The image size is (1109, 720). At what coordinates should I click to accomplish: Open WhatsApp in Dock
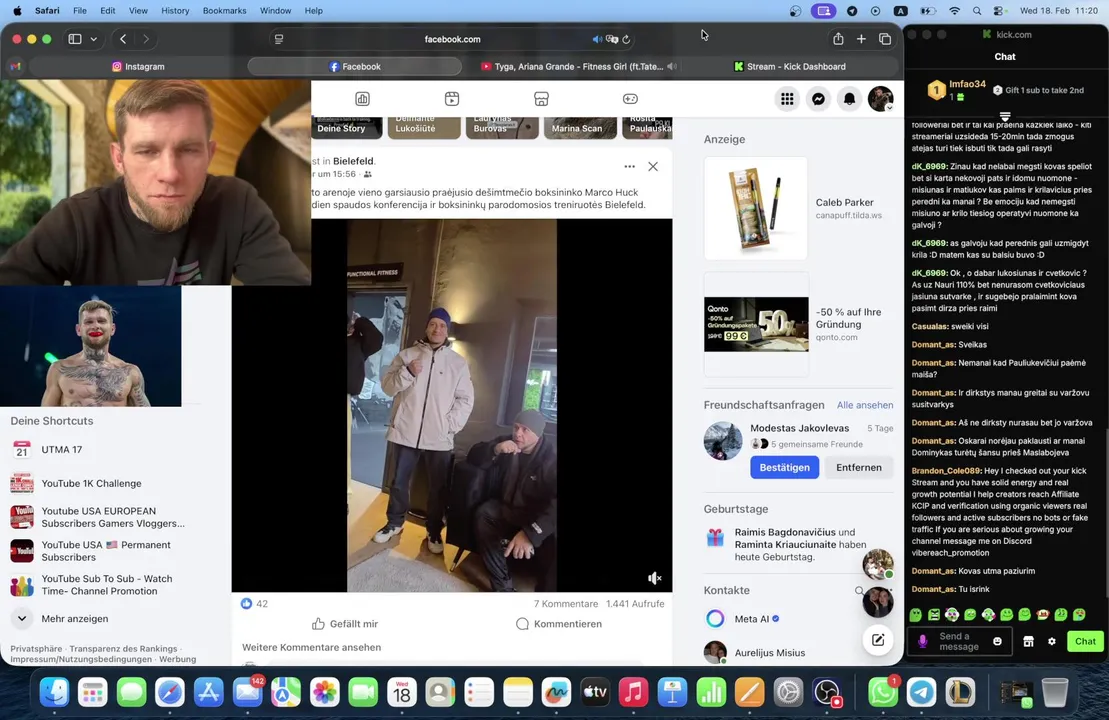pos(882,692)
